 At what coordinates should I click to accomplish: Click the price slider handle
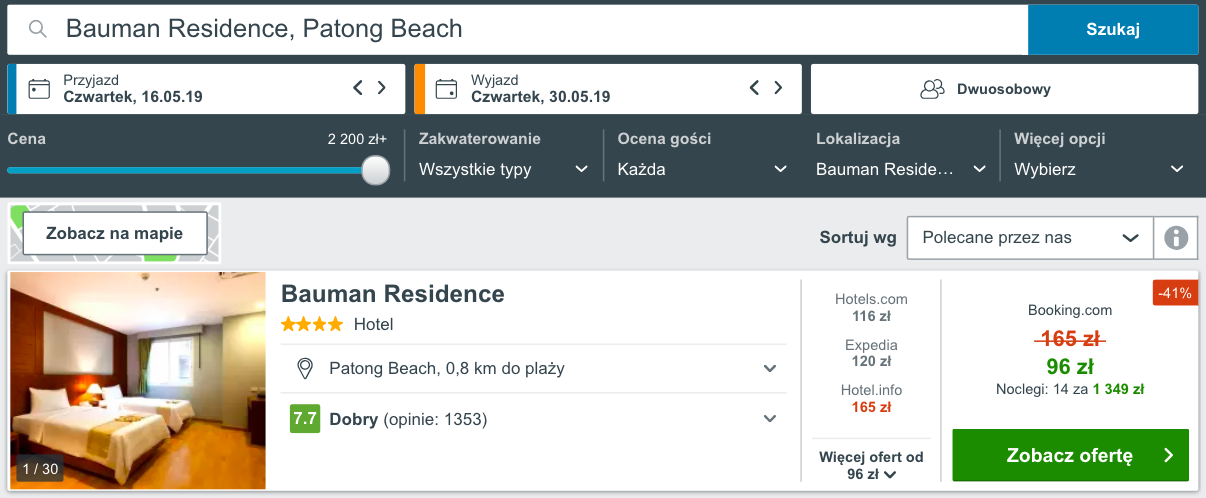click(x=375, y=170)
